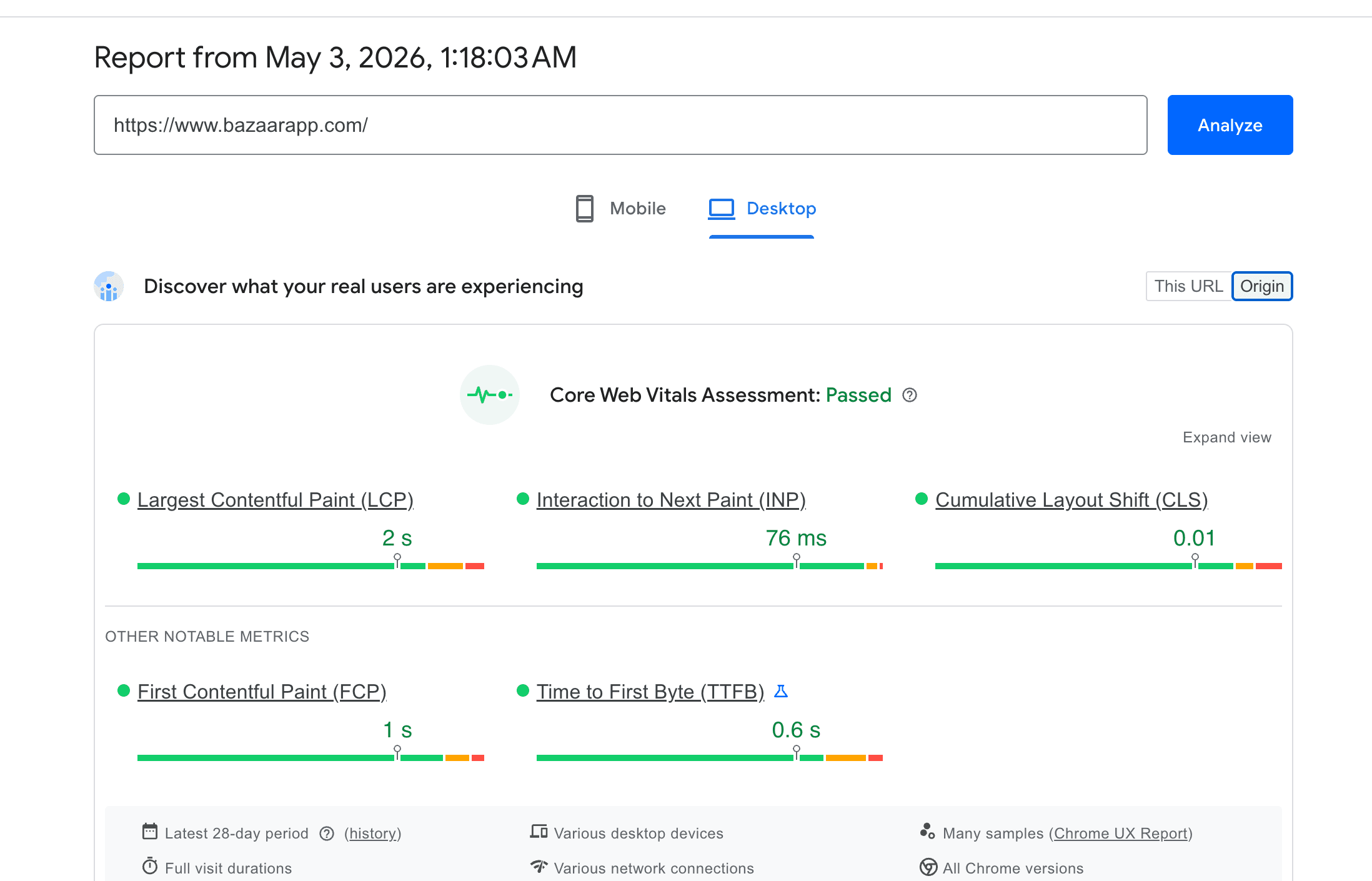Click the Passed assessment status text

click(858, 395)
